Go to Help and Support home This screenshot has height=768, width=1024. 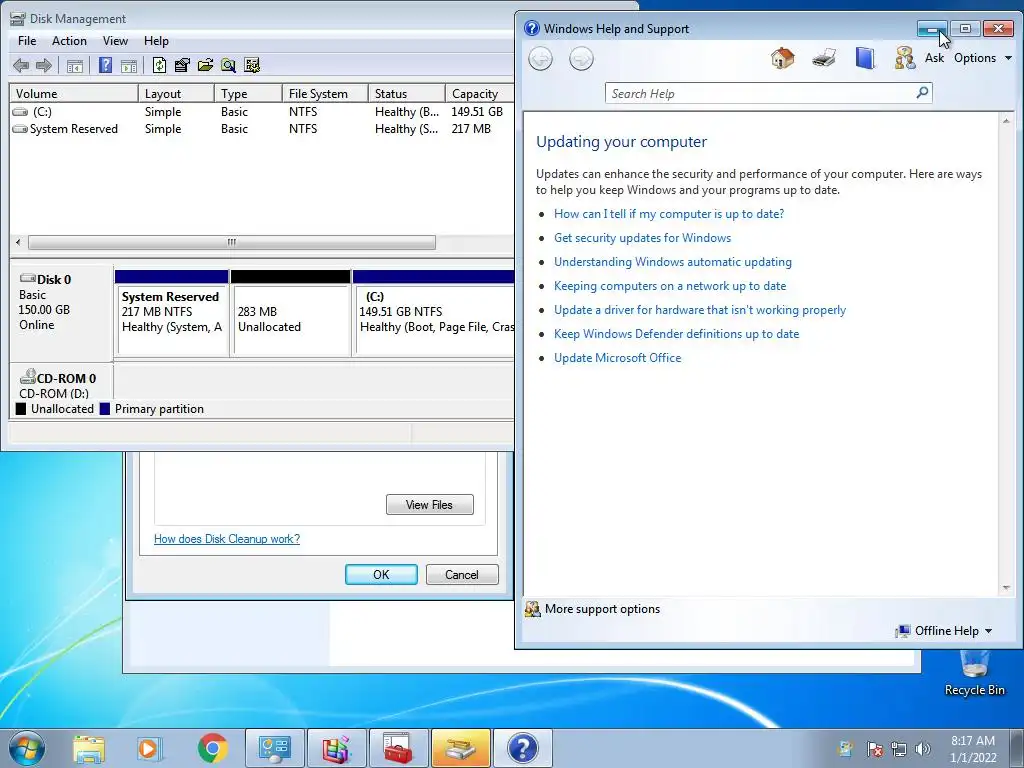[x=782, y=58]
